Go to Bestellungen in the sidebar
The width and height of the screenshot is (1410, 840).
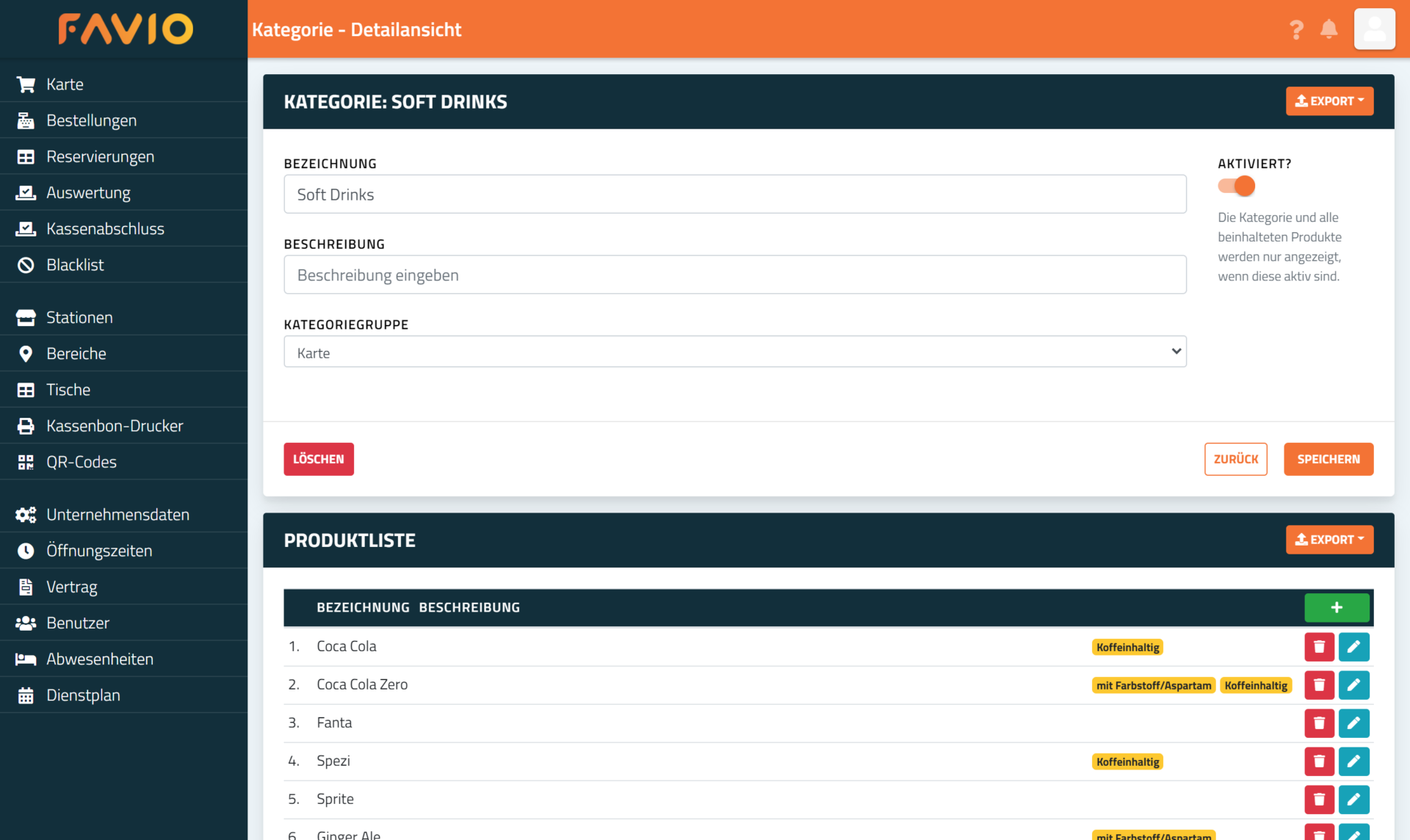pyautogui.click(x=91, y=120)
